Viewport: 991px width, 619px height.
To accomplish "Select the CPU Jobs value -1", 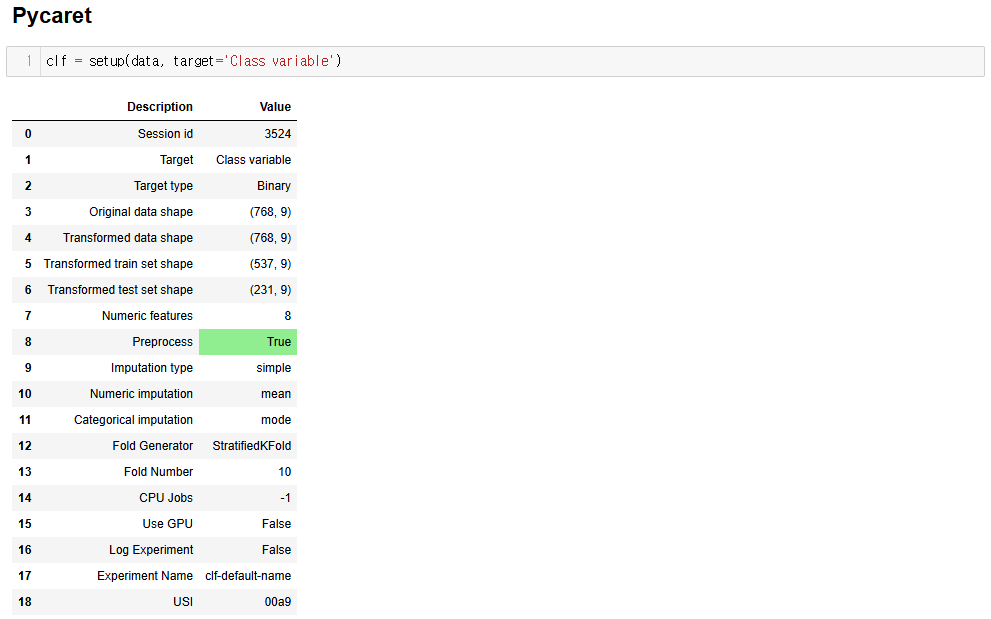I will coord(286,498).
